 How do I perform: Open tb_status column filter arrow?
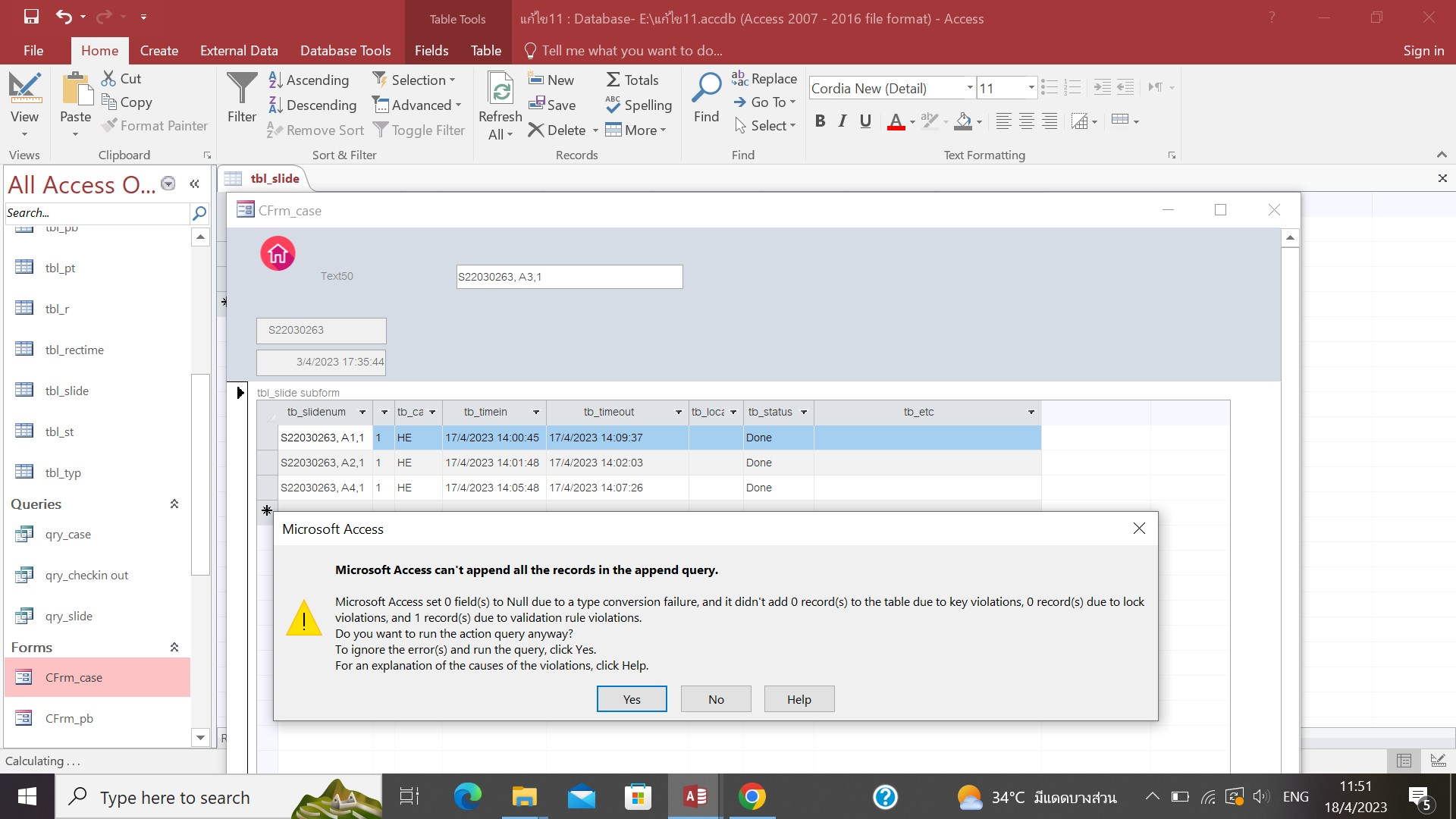(x=804, y=412)
